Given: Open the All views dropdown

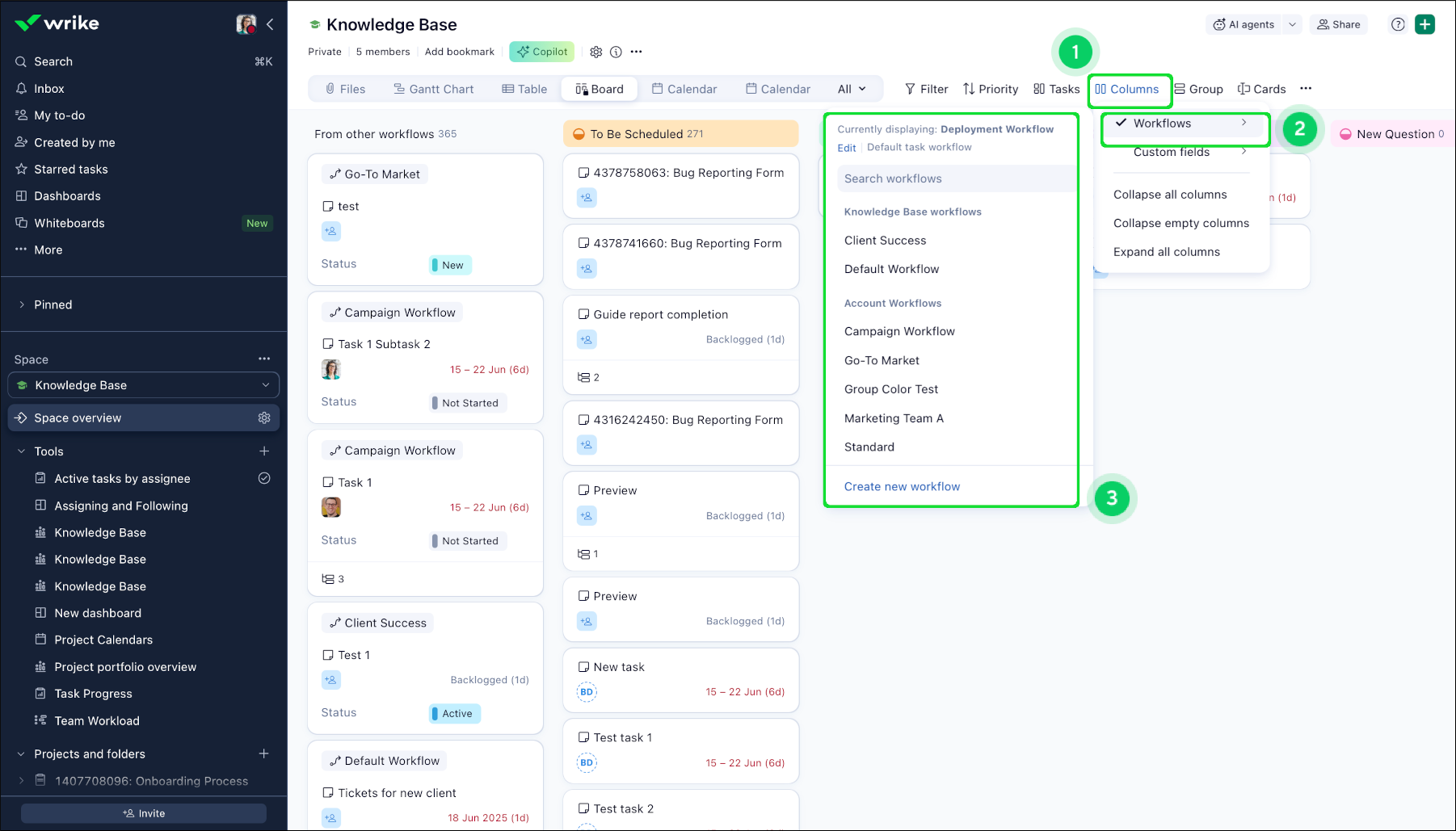Looking at the screenshot, I should [852, 89].
